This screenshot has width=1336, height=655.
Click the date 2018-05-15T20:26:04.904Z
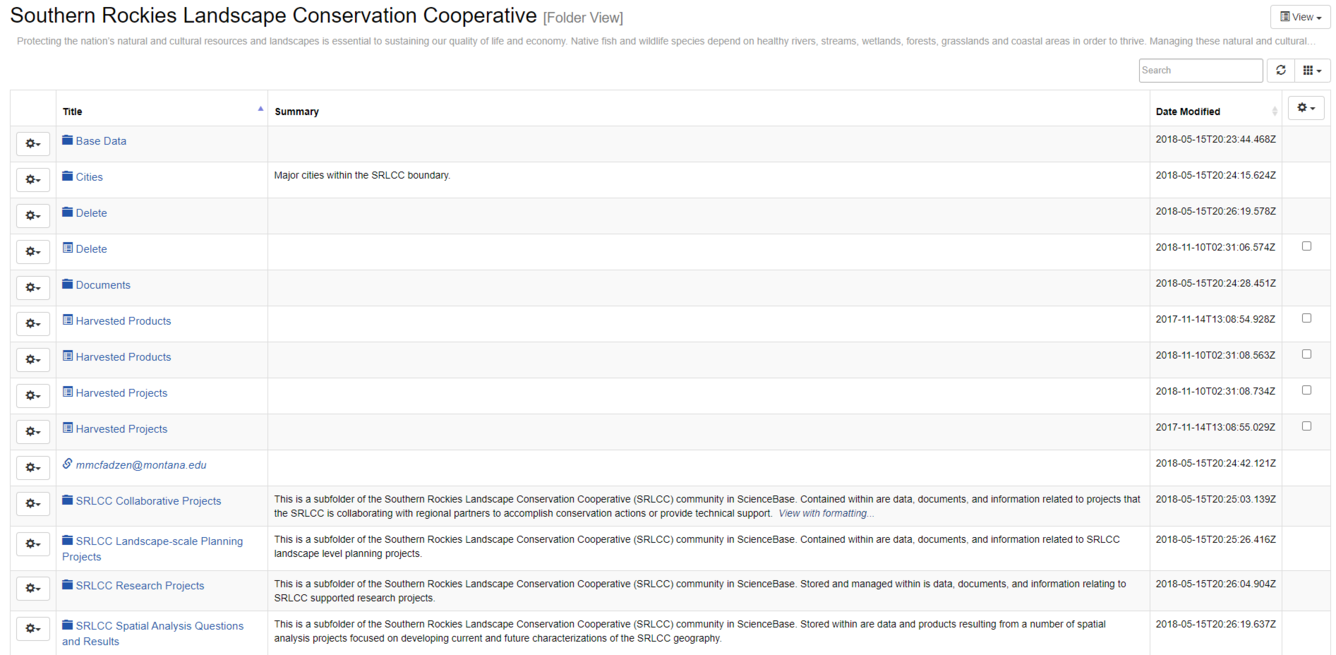point(1215,584)
